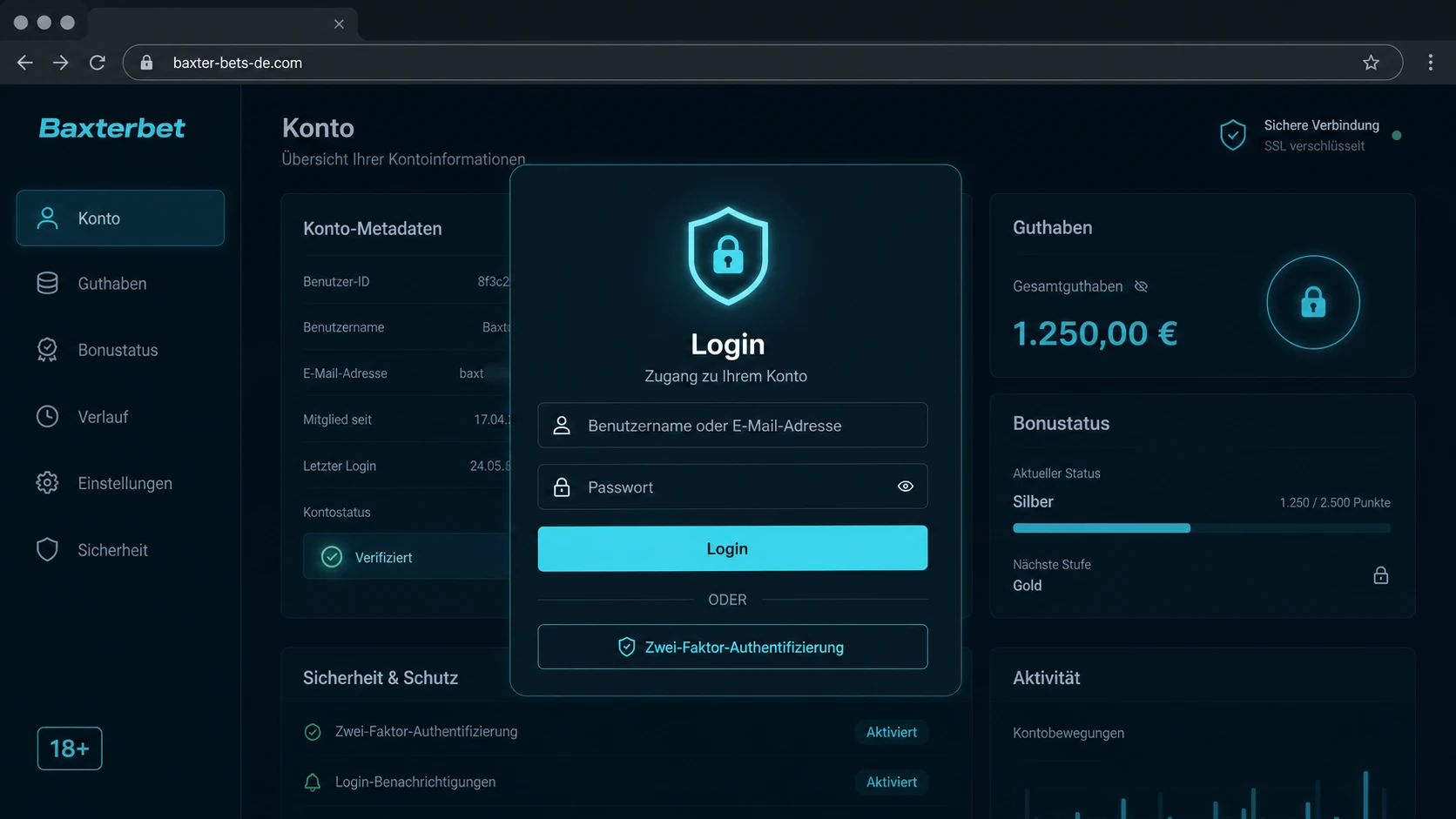Click the cyan Login button
This screenshot has width=1456, height=819.
coord(732,548)
